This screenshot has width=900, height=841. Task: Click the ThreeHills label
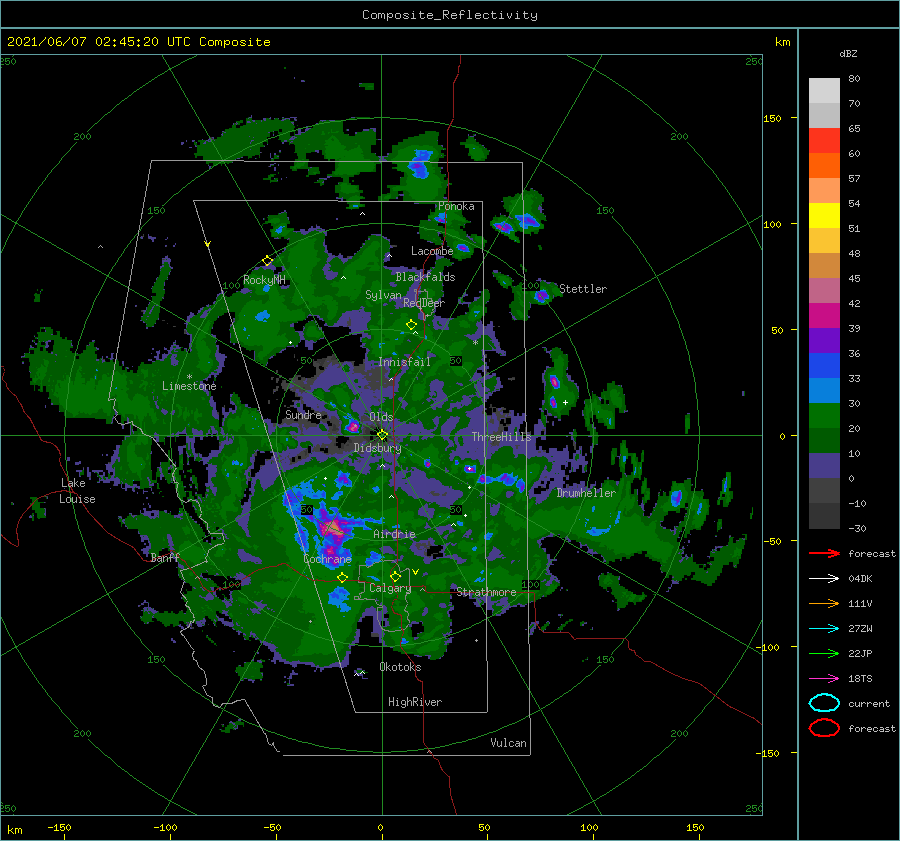click(502, 437)
